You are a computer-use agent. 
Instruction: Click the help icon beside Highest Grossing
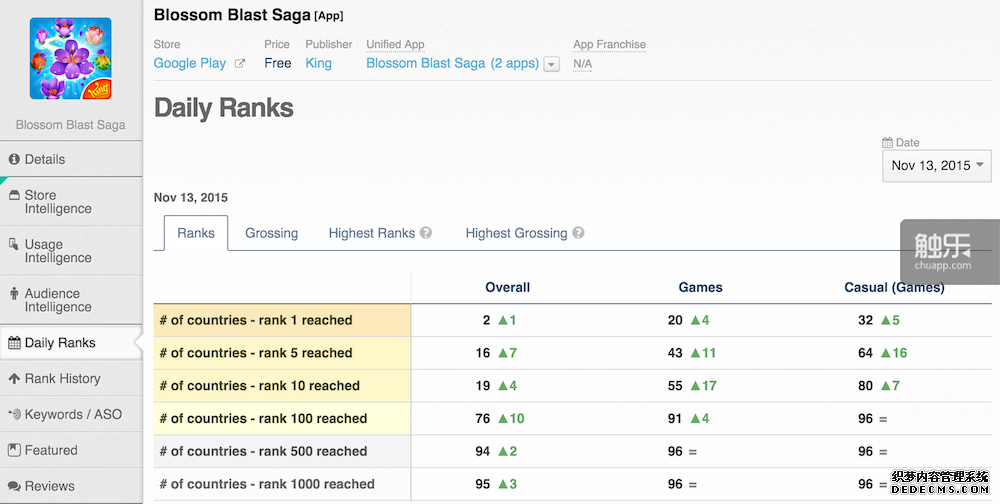(x=578, y=233)
